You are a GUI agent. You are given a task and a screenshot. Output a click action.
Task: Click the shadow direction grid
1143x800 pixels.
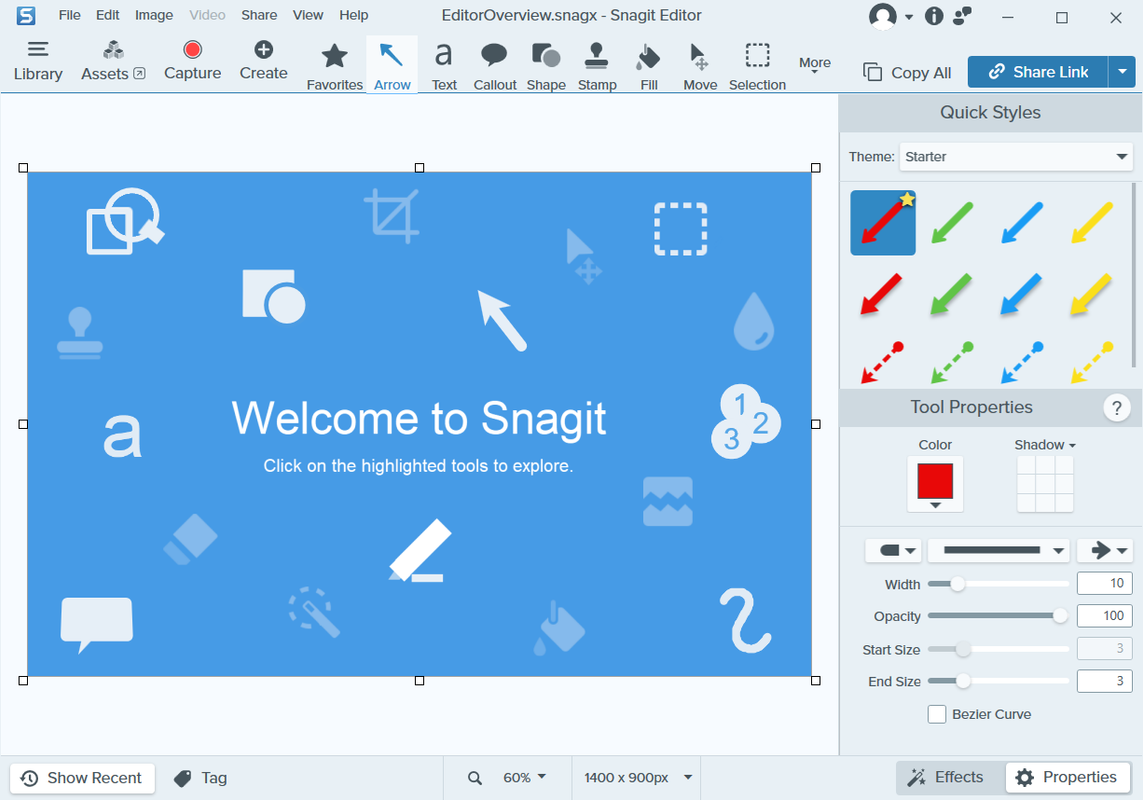click(1045, 484)
